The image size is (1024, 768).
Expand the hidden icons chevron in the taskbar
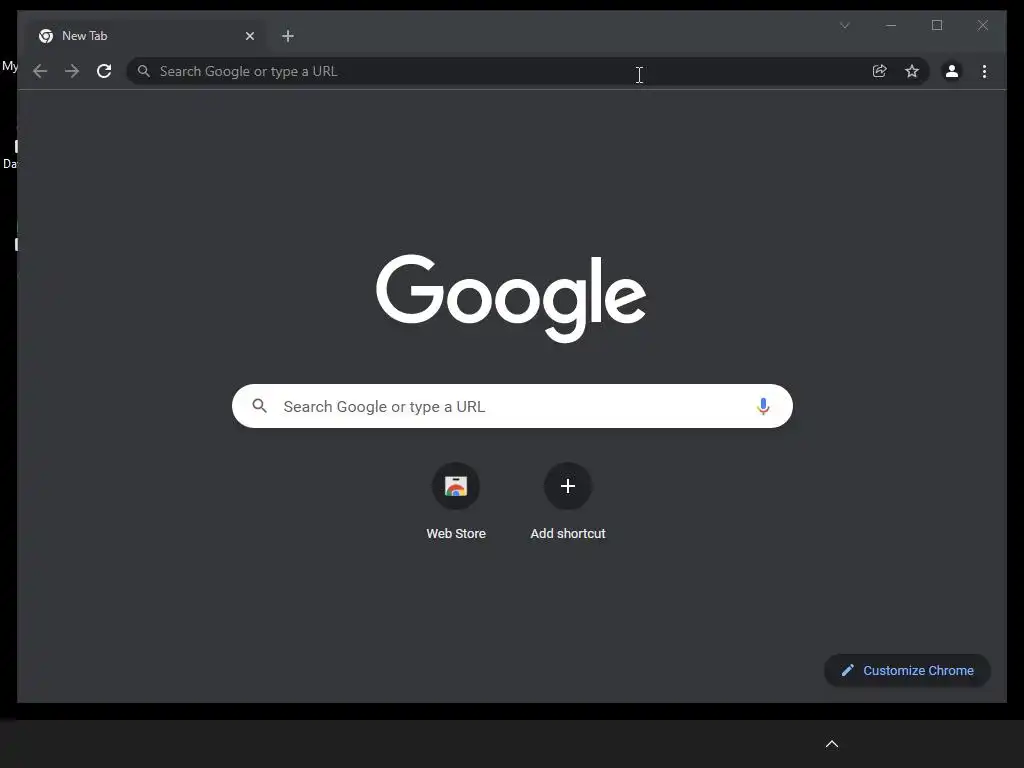click(832, 744)
